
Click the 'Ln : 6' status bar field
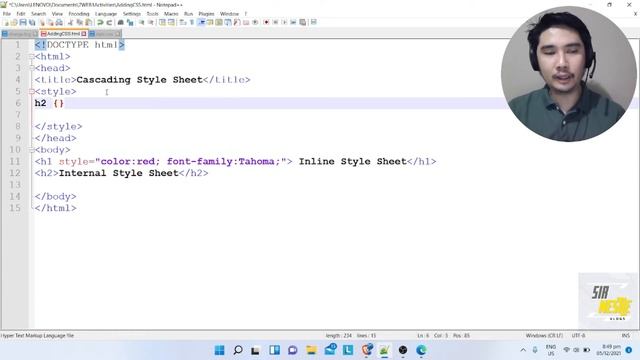[423, 336]
